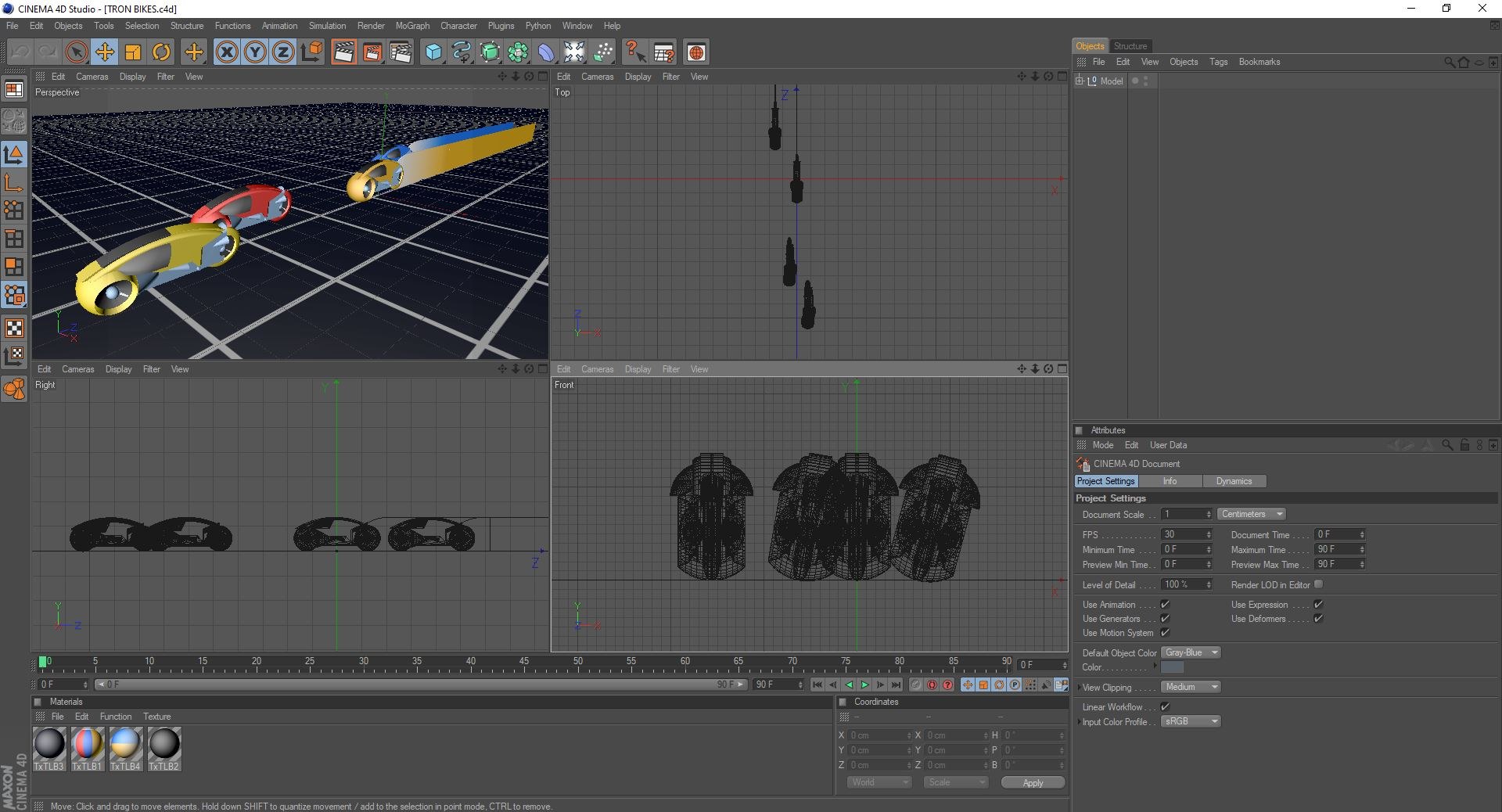Enable Render LOD in Editor checkbox
Screen dimensions: 1502x812
pyautogui.click(x=1318, y=584)
